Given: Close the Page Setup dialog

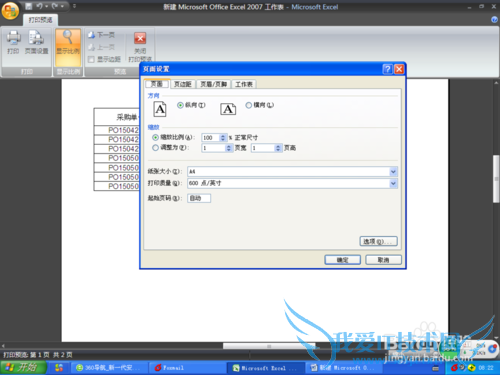Looking at the screenshot, I should click(x=399, y=69).
